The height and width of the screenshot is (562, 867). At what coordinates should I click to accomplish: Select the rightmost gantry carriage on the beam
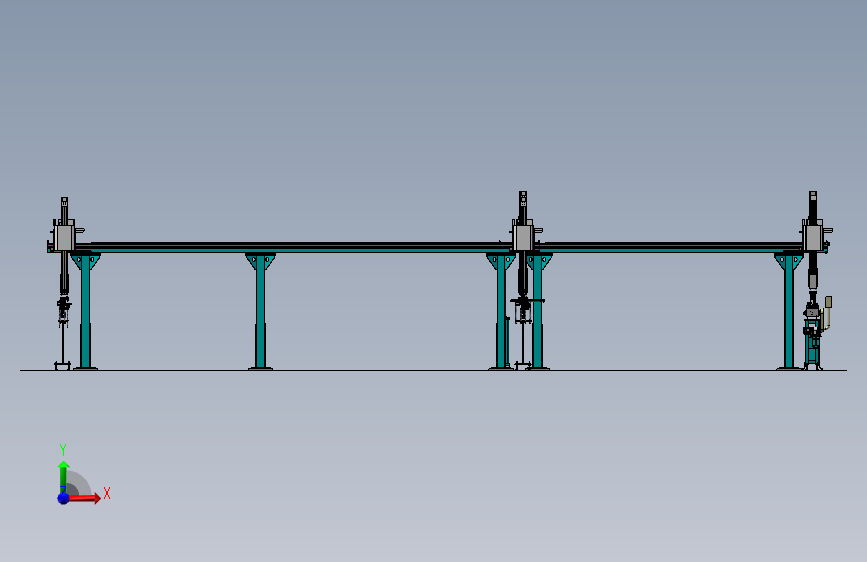[813, 237]
